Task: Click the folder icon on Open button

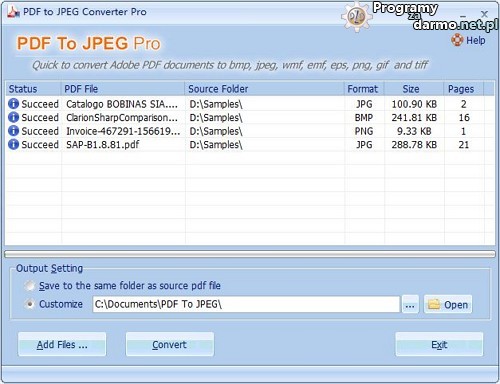Action: (434, 304)
